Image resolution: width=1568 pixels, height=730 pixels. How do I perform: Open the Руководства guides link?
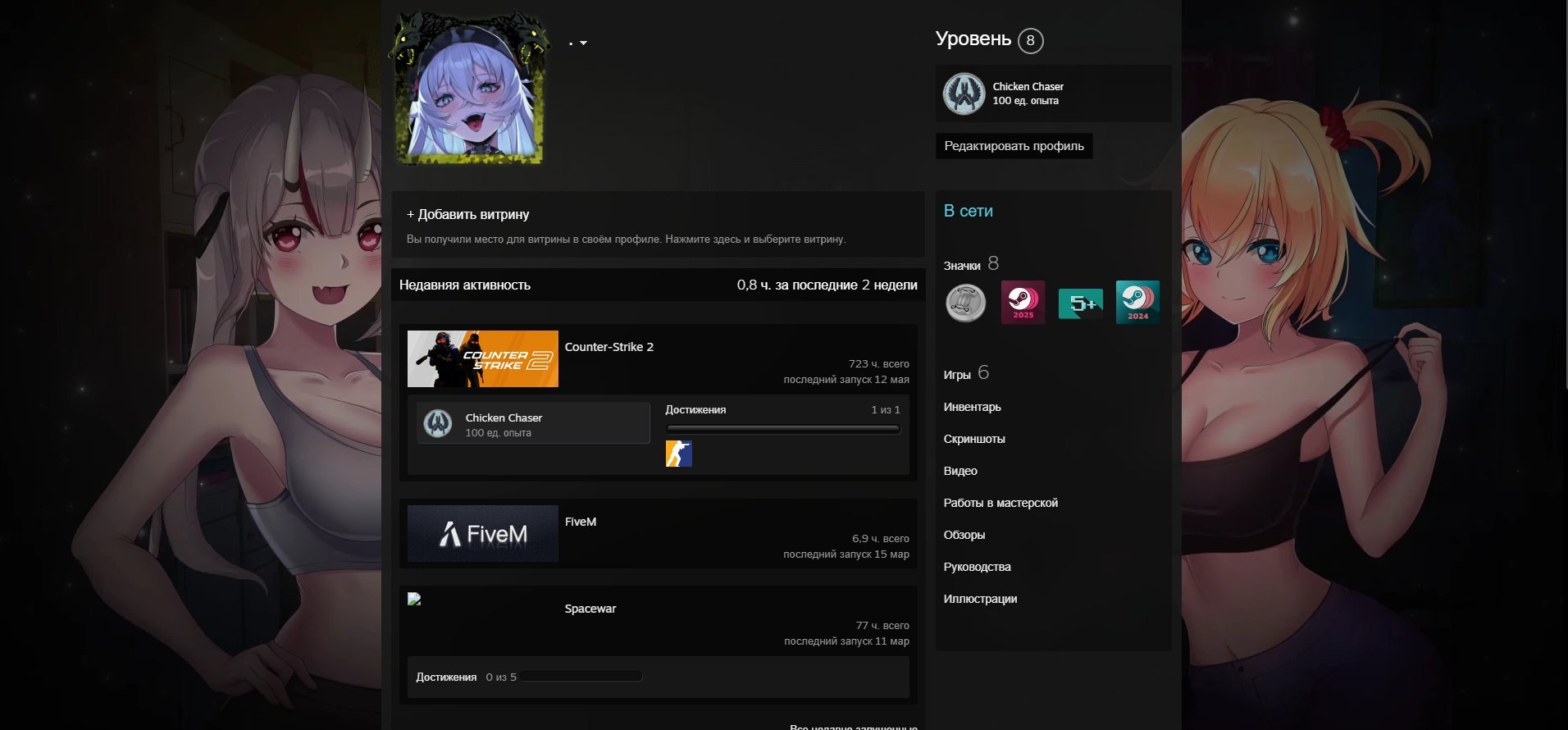point(978,567)
